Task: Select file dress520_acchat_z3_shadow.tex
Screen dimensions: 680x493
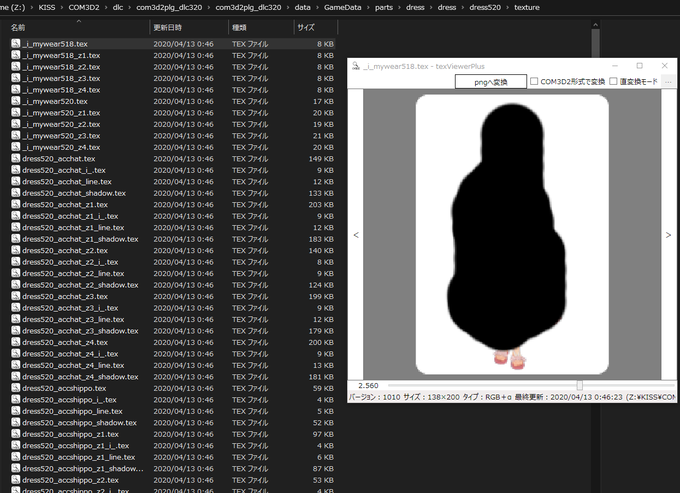Action: coord(80,330)
